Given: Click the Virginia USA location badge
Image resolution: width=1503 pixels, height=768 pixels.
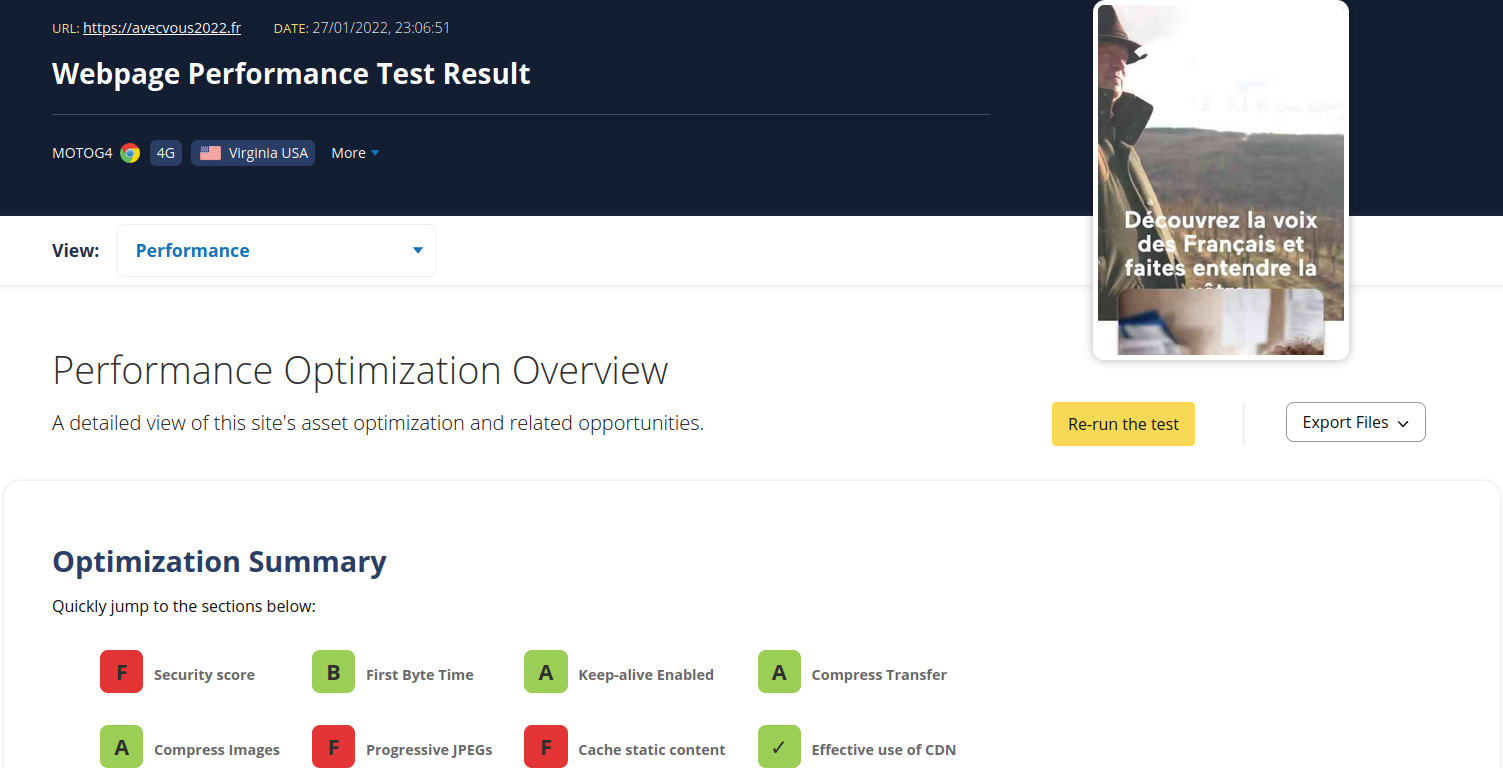Looking at the screenshot, I should click(252, 152).
